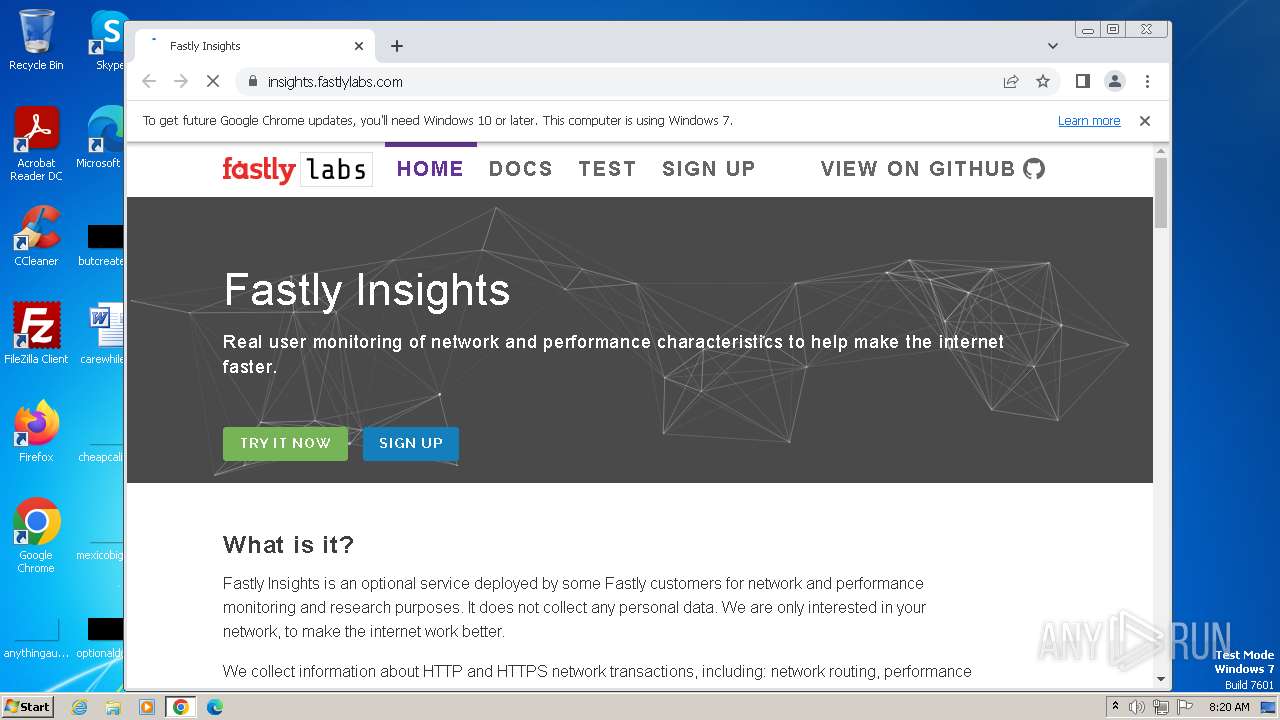1280x720 pixels.
Task: Go back to previous page
Action: tap(149, 82)
